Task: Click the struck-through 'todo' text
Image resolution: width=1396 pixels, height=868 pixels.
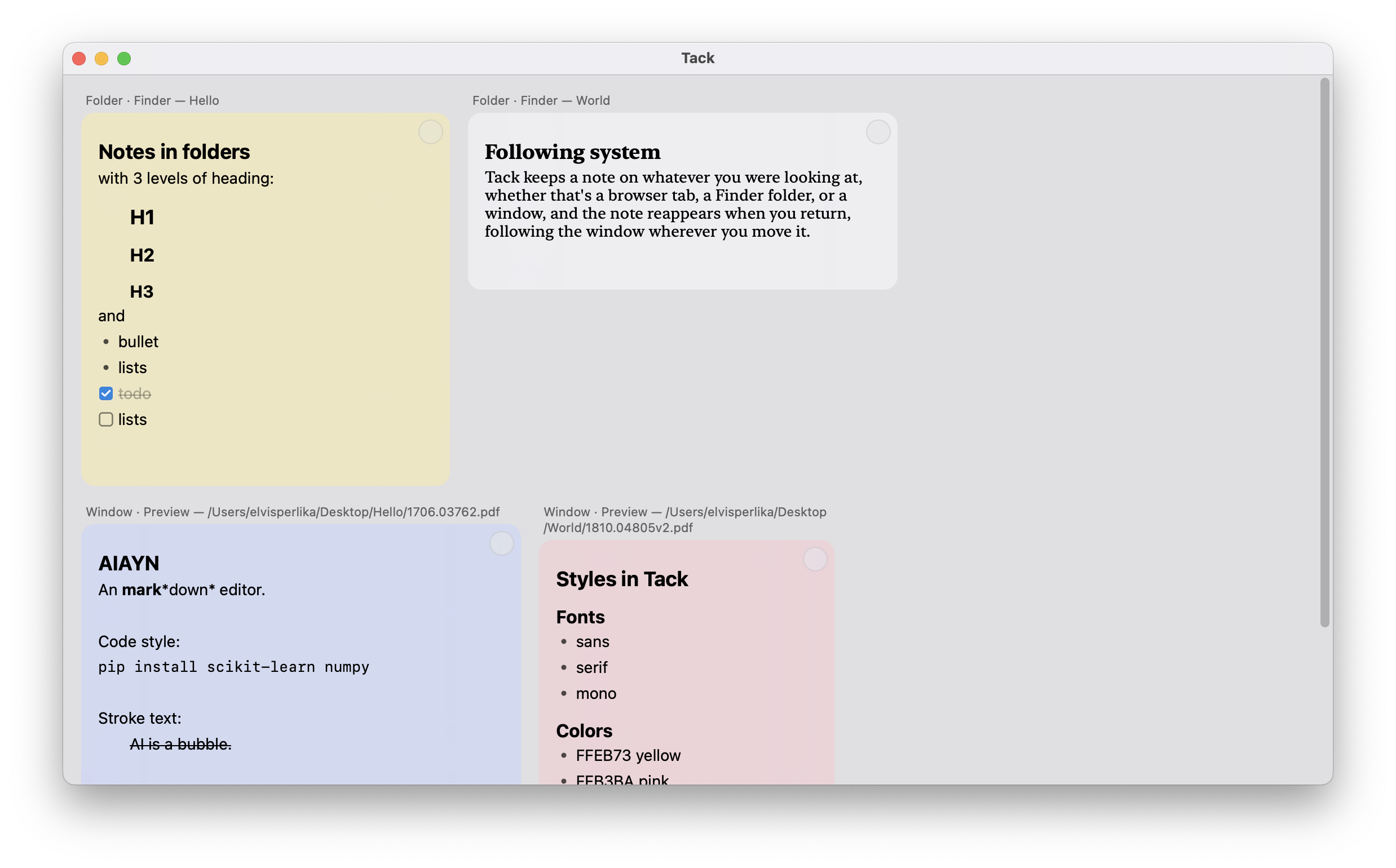Action: point(134,393)
